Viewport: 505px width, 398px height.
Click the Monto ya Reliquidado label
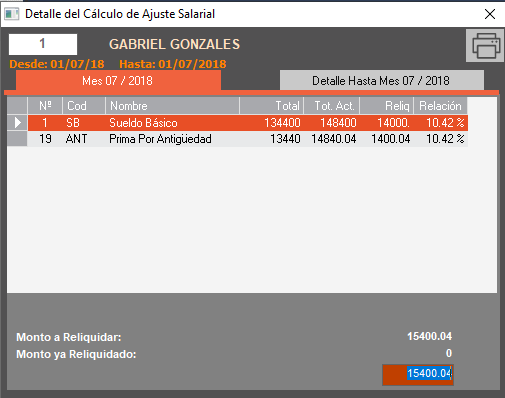pos(76,354)
